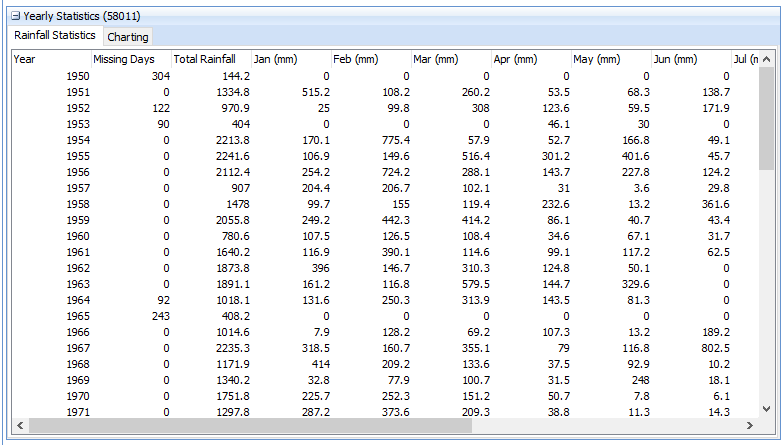781x445 pixels.
Task: Collapse the Yearly Statistics (58011) panel
Action: 15,16
